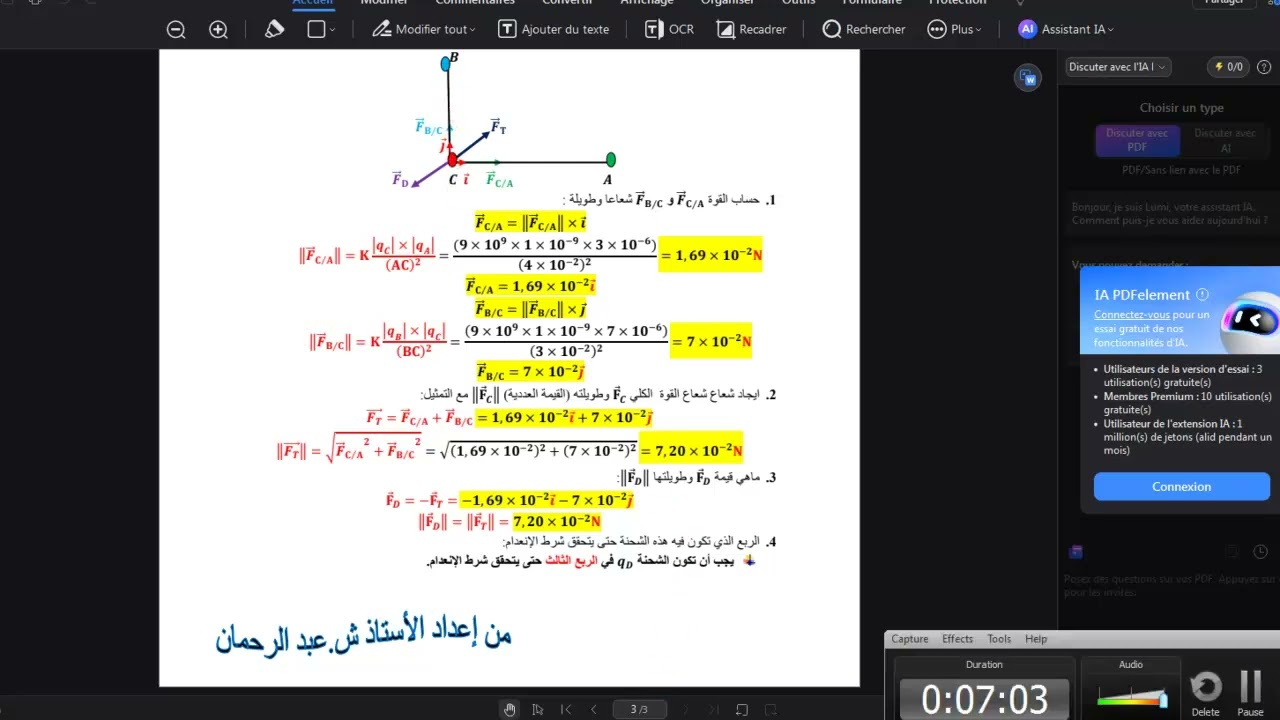Open the Modifier ribbon tab
The height and width of the screenshot is (720, 1280).
[384, 3]
